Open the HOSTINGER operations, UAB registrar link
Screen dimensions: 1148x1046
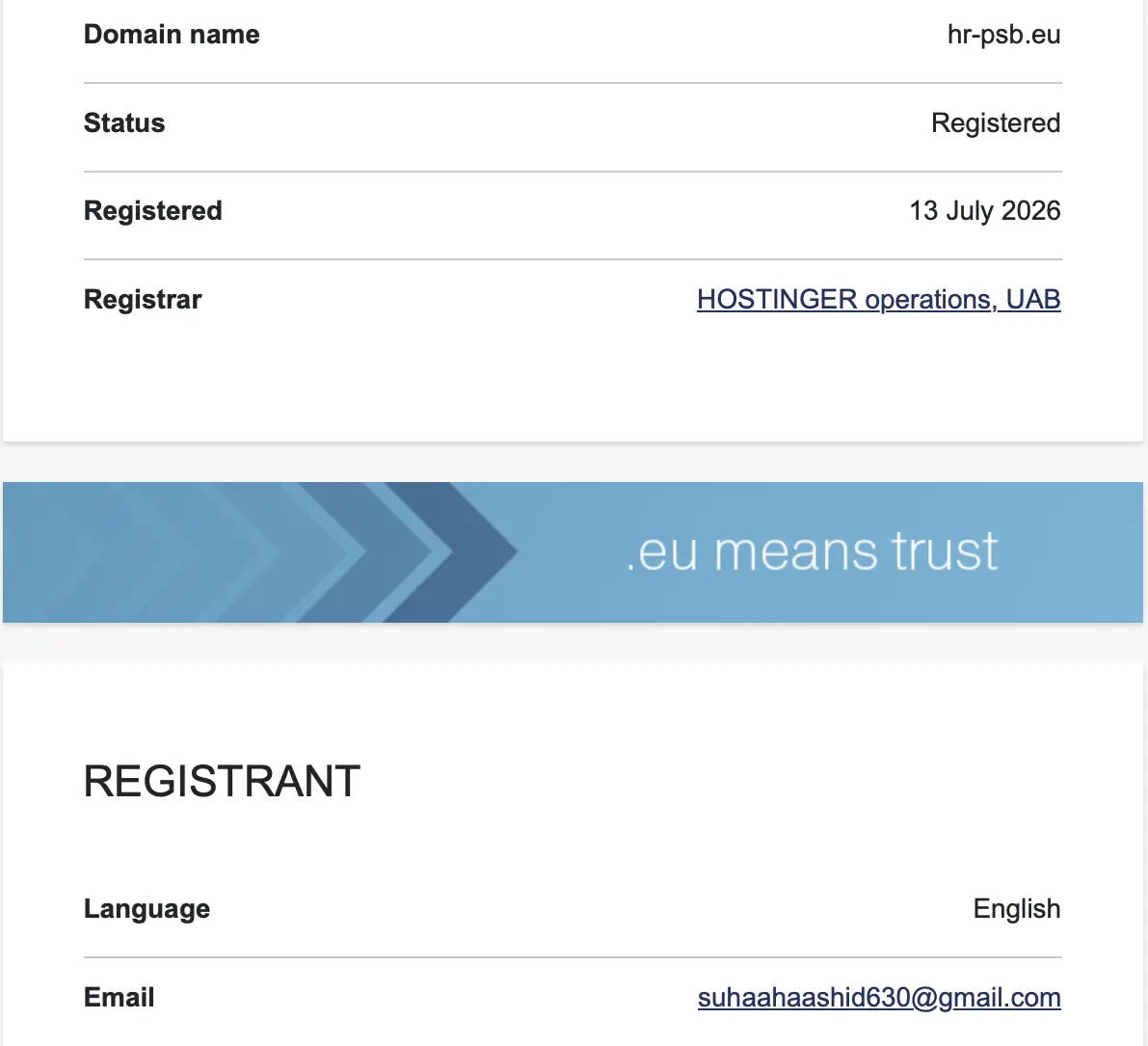pos(878,300)
